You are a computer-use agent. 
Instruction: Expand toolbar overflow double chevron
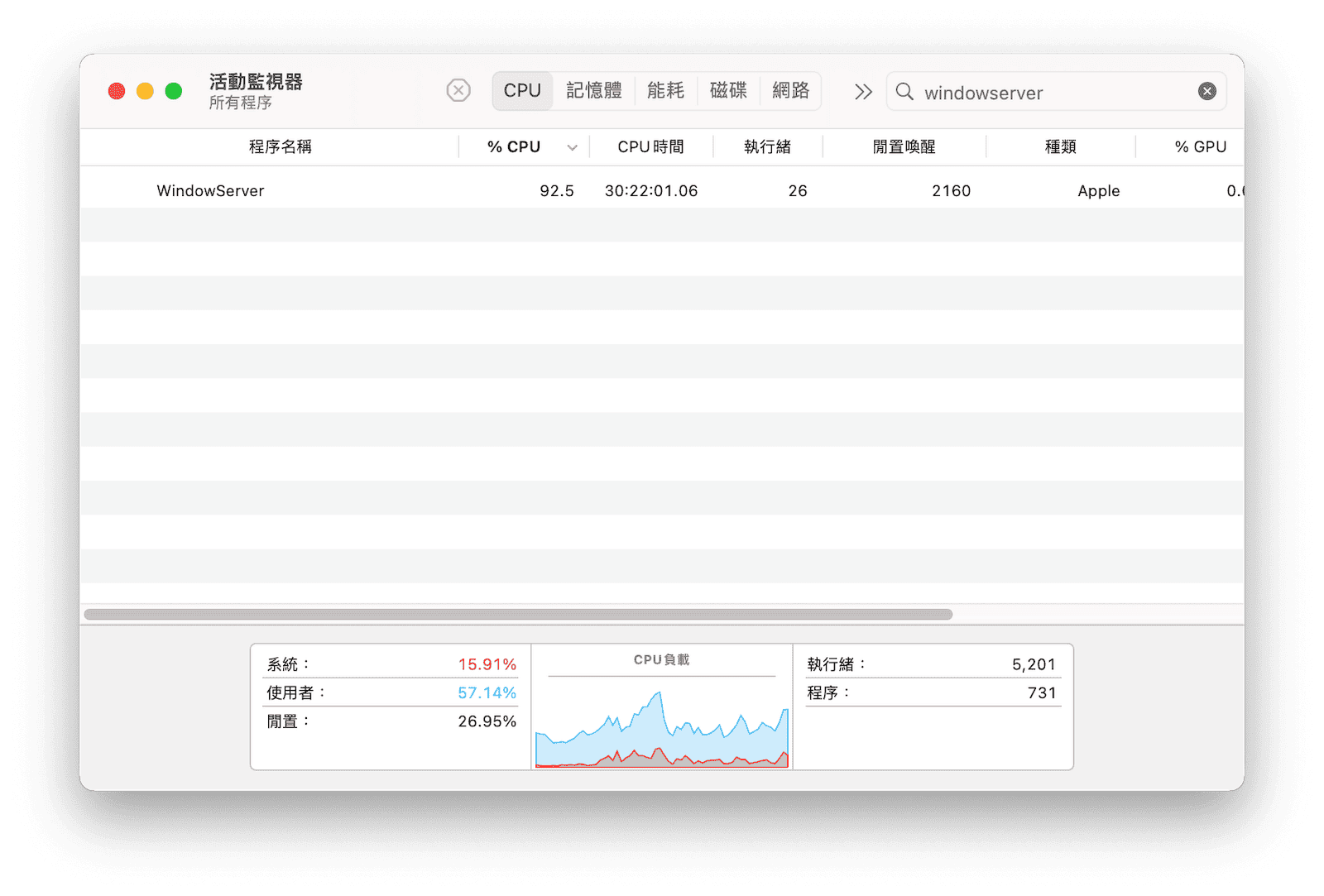(863, 91)
